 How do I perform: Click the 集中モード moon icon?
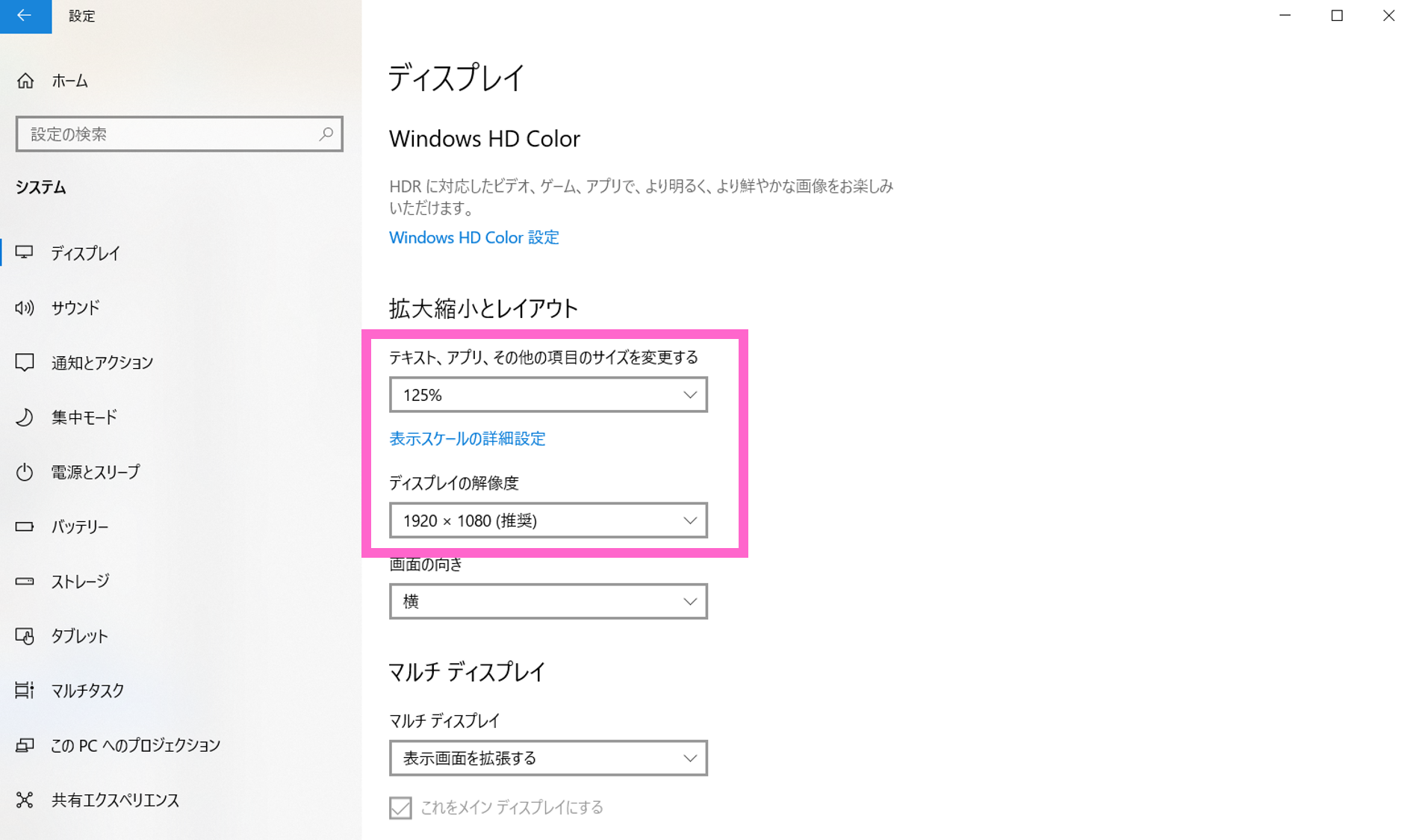[25, 417]
